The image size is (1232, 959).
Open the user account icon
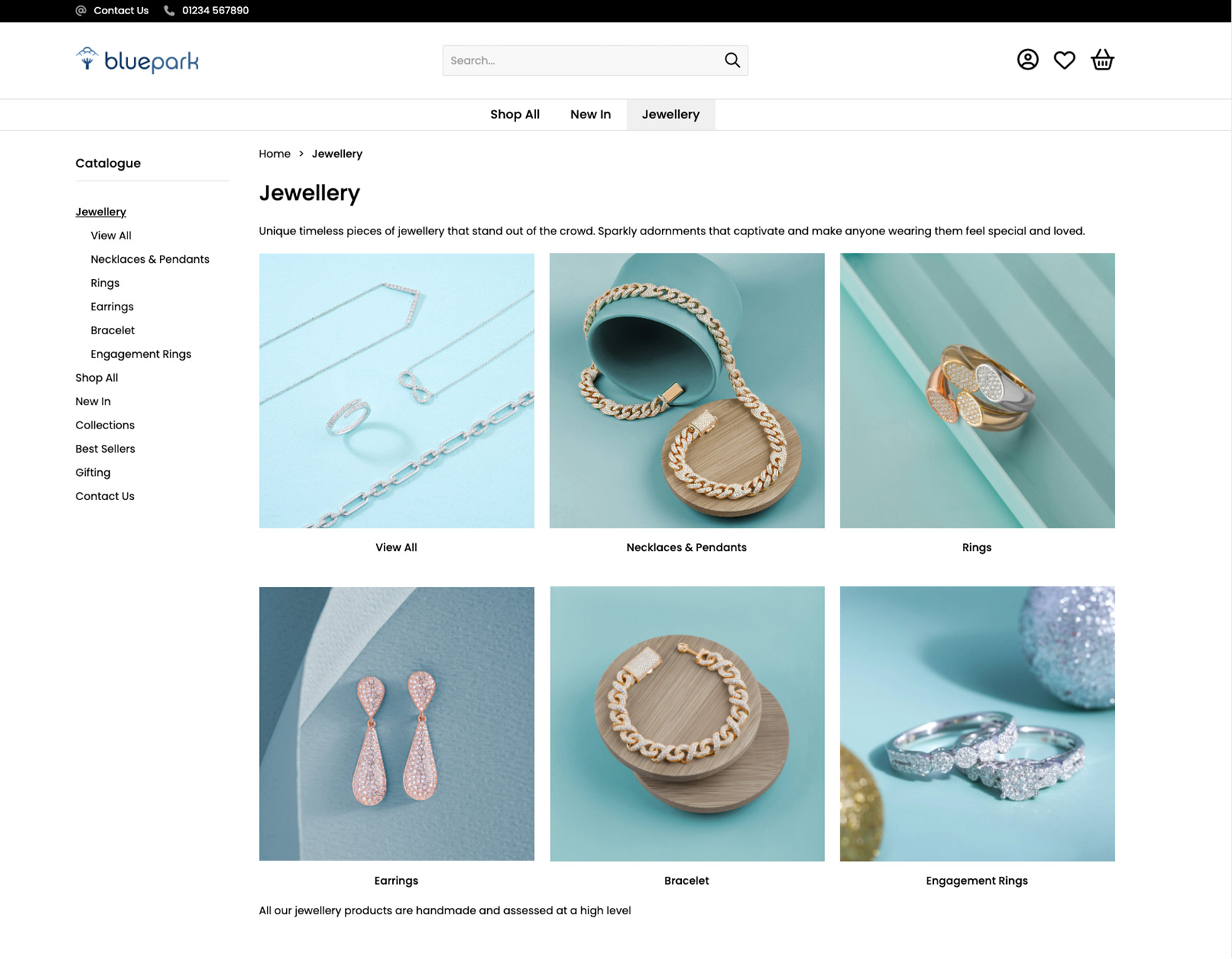(1027, 59)
